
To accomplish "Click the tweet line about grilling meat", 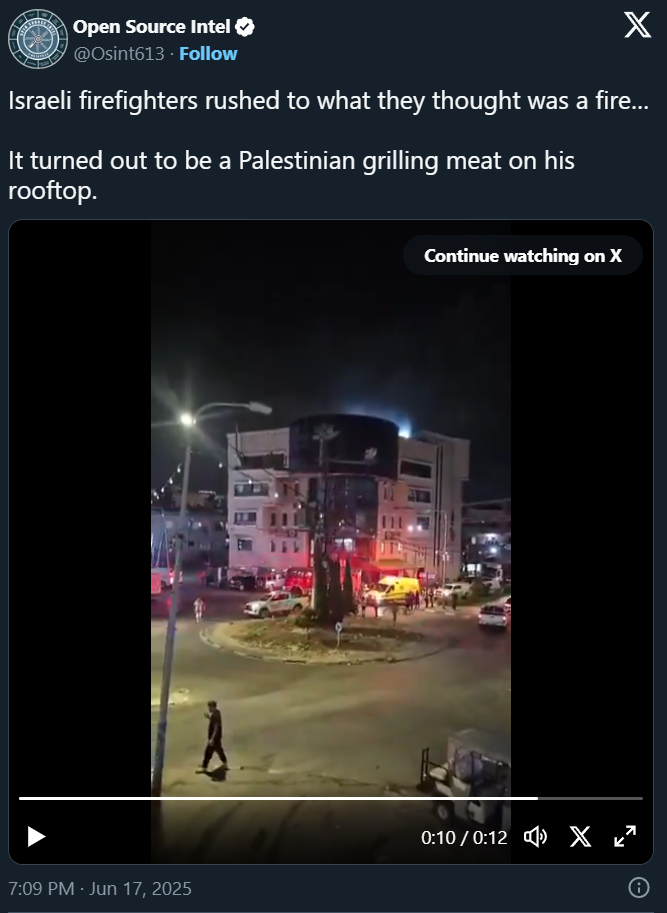I will coord(291,175).
